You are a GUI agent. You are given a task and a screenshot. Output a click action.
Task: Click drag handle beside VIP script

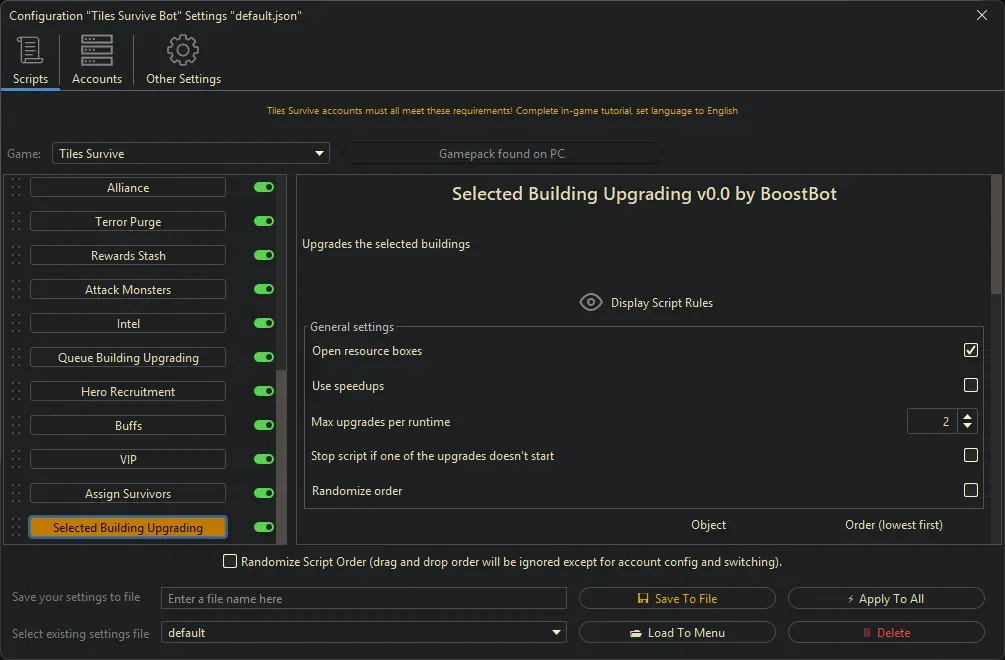pos(15,460)
